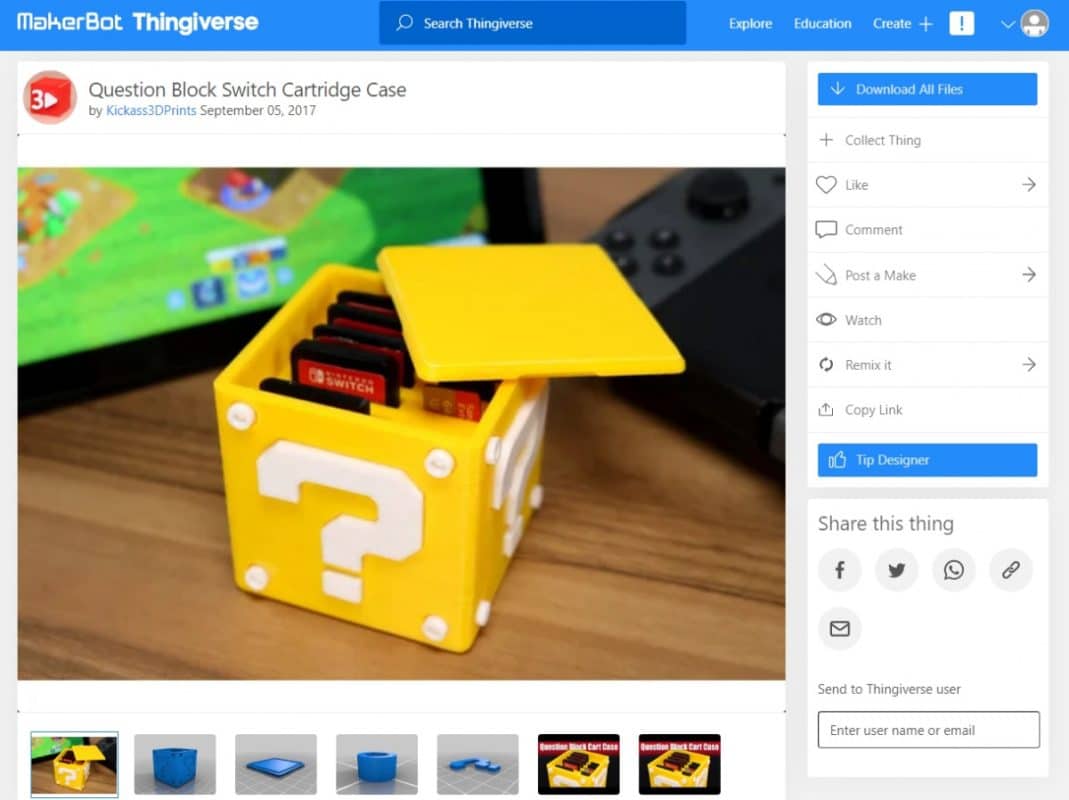Expand the Remix it arrow
Viewport: 1069px width, 800px height.
tap(1029, 365)
